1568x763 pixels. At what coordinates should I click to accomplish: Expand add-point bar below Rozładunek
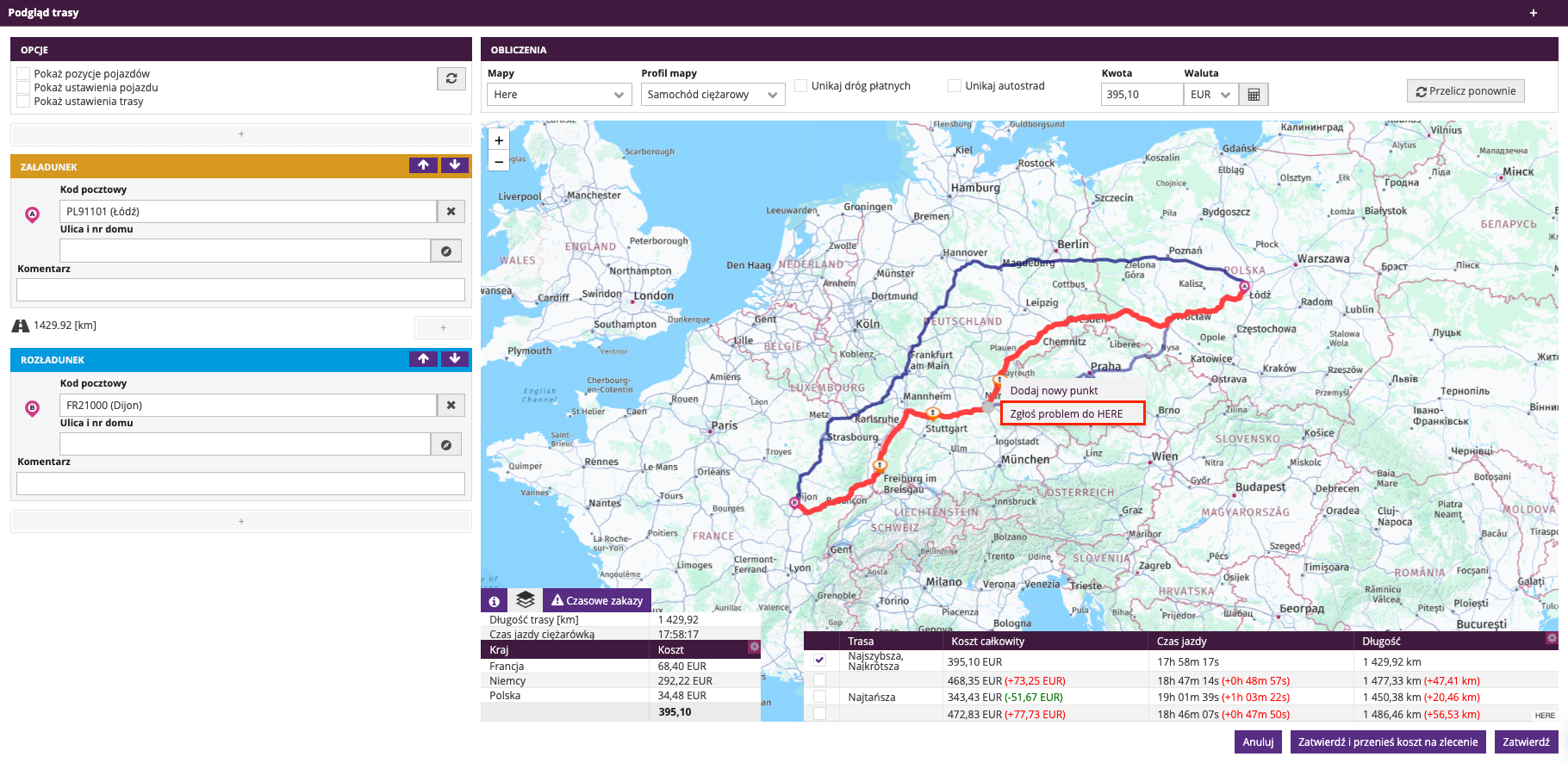click(x=241, y=522)
